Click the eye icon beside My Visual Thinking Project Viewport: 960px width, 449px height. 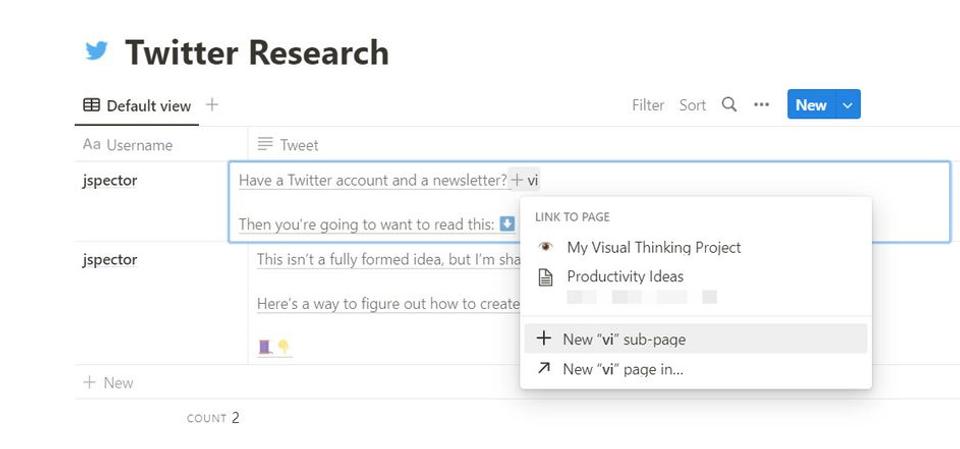click(545, 247)
